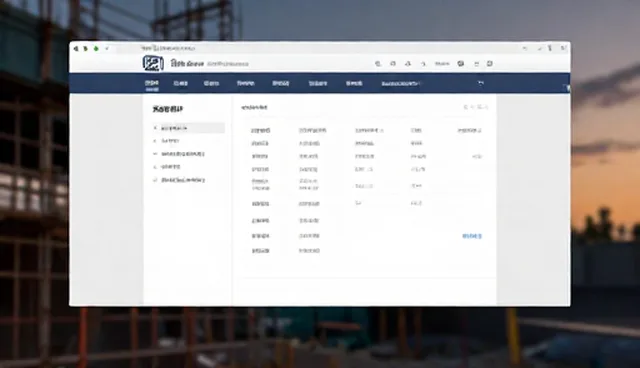Click the blue link in the table
The width and height of the screenshot is (640, 368).
point(472,236)
